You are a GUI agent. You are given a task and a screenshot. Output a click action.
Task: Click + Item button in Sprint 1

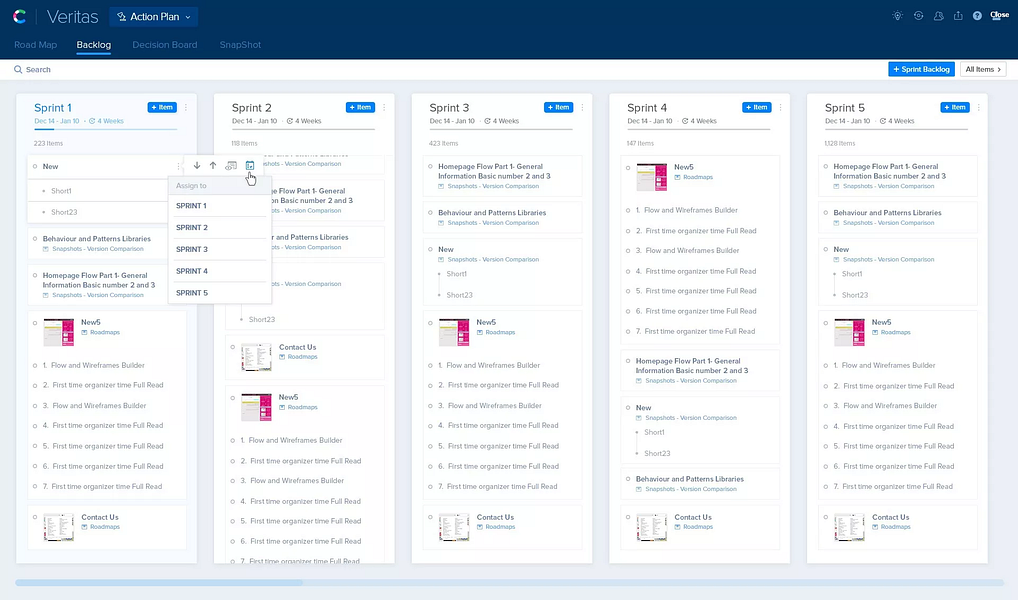point(162,107)
